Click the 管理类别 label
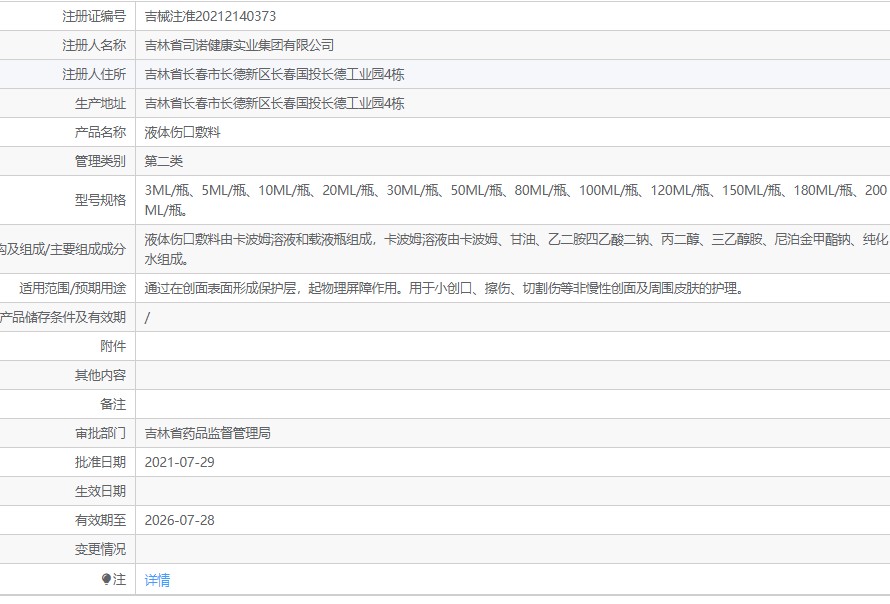The image size is (890, 604). 100,161
